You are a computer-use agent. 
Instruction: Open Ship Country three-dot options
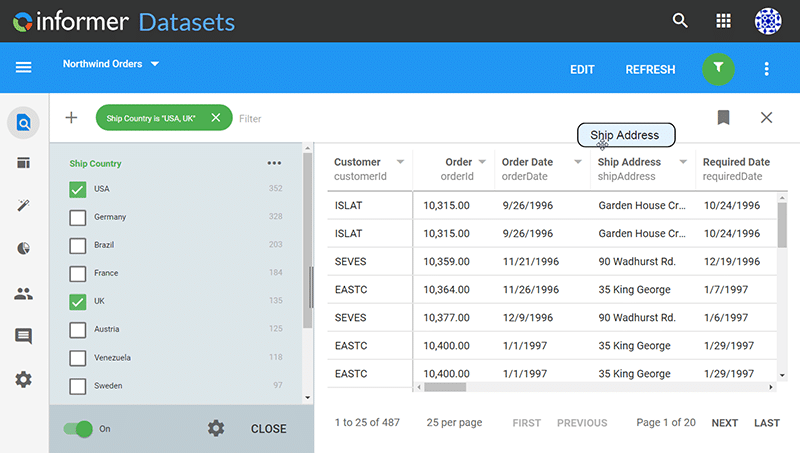(x=274, y=163)
